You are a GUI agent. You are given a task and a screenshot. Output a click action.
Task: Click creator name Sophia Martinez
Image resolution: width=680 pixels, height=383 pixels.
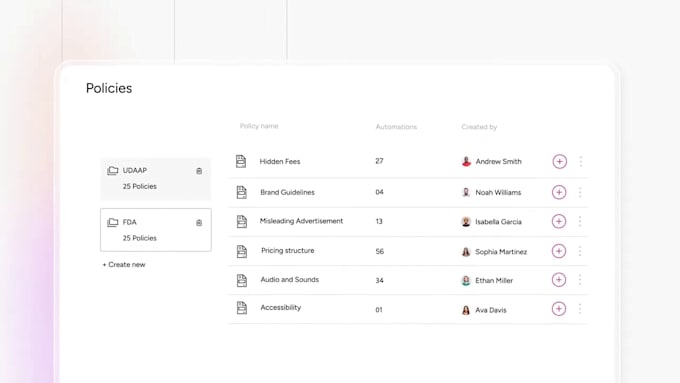click(501, 252)
